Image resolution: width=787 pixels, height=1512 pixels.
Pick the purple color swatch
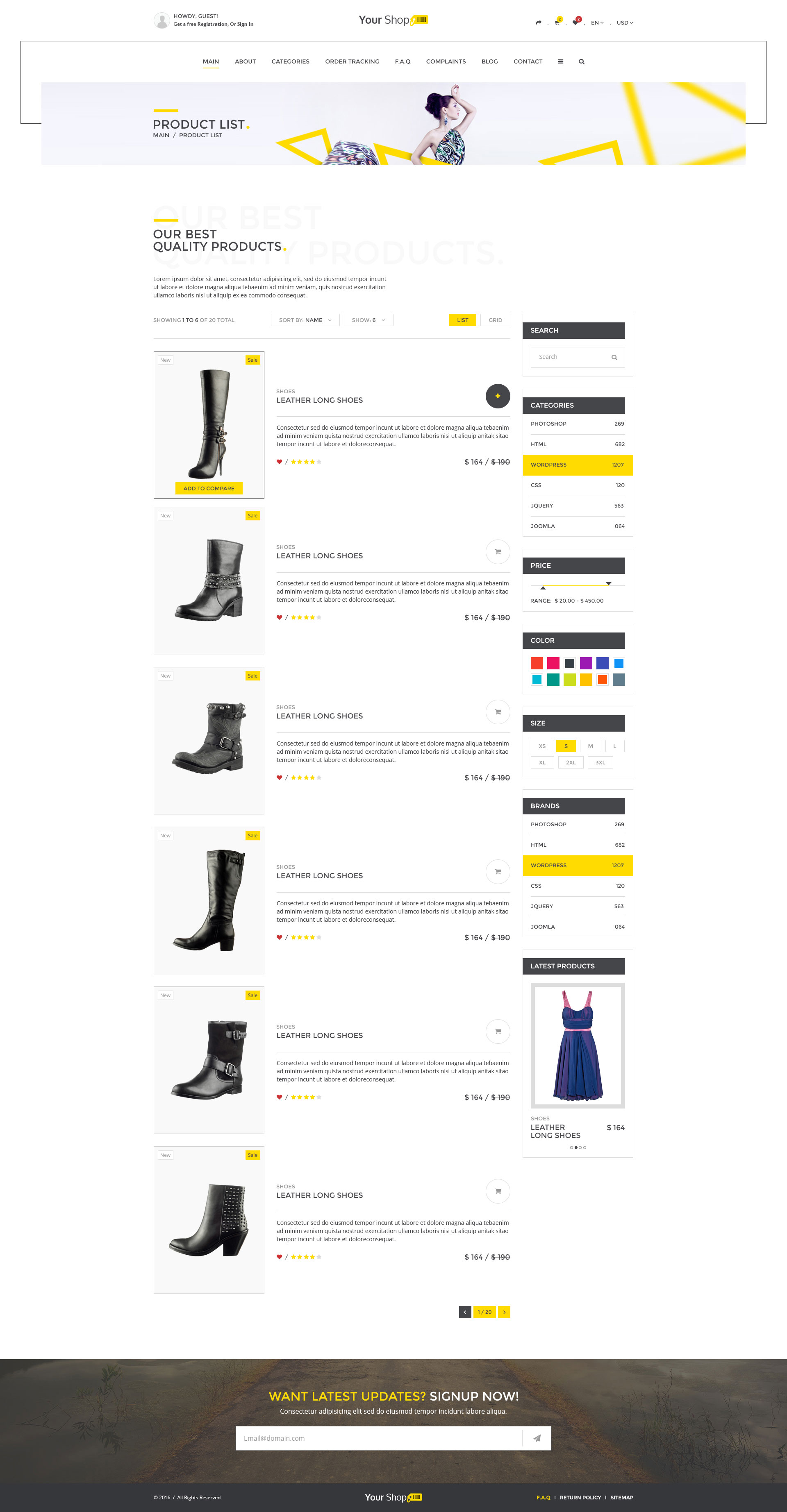(x=586, y=663)
